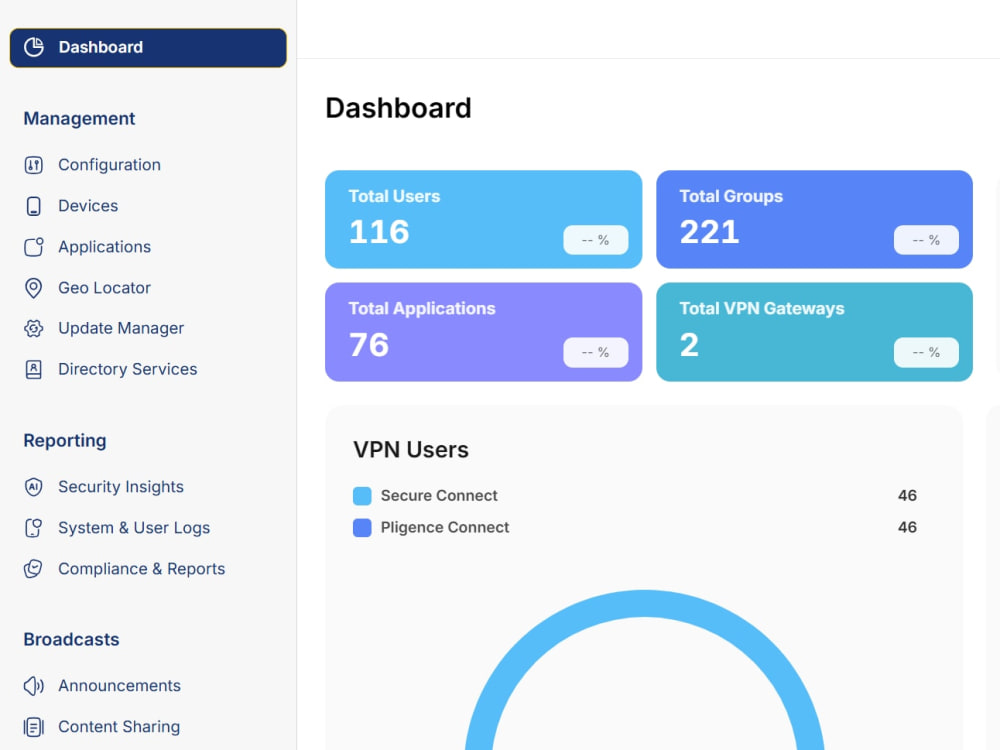The image size is (1000, 750).
Task: Click the Pligence Connect count 46
Action: tap(907, 527)
